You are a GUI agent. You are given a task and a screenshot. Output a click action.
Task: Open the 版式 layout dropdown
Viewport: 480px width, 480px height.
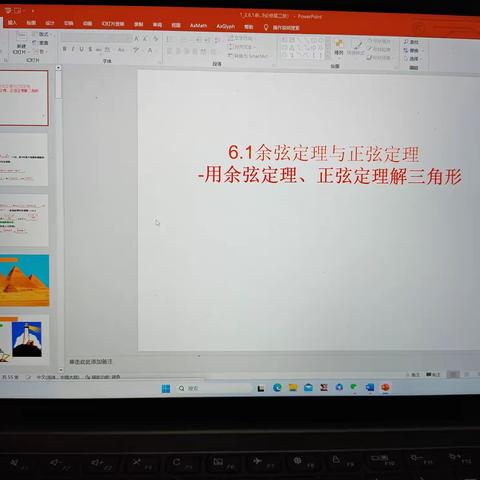[42, 34]
